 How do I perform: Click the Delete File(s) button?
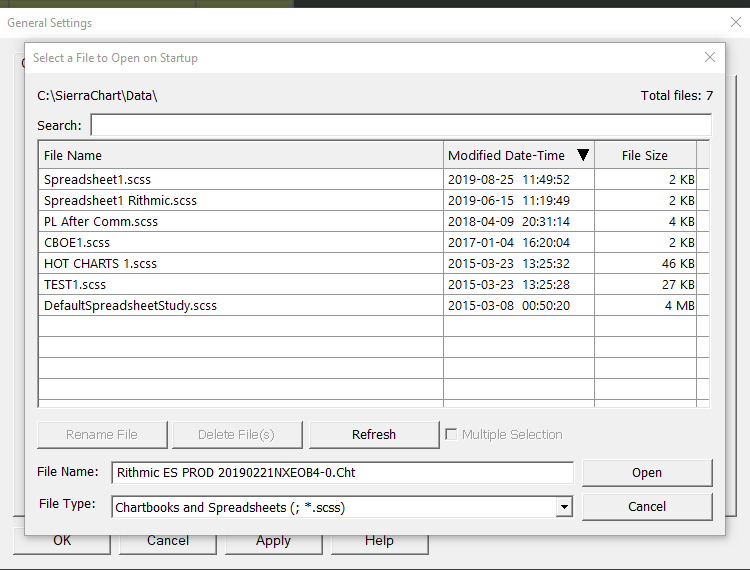coord(237,434)
